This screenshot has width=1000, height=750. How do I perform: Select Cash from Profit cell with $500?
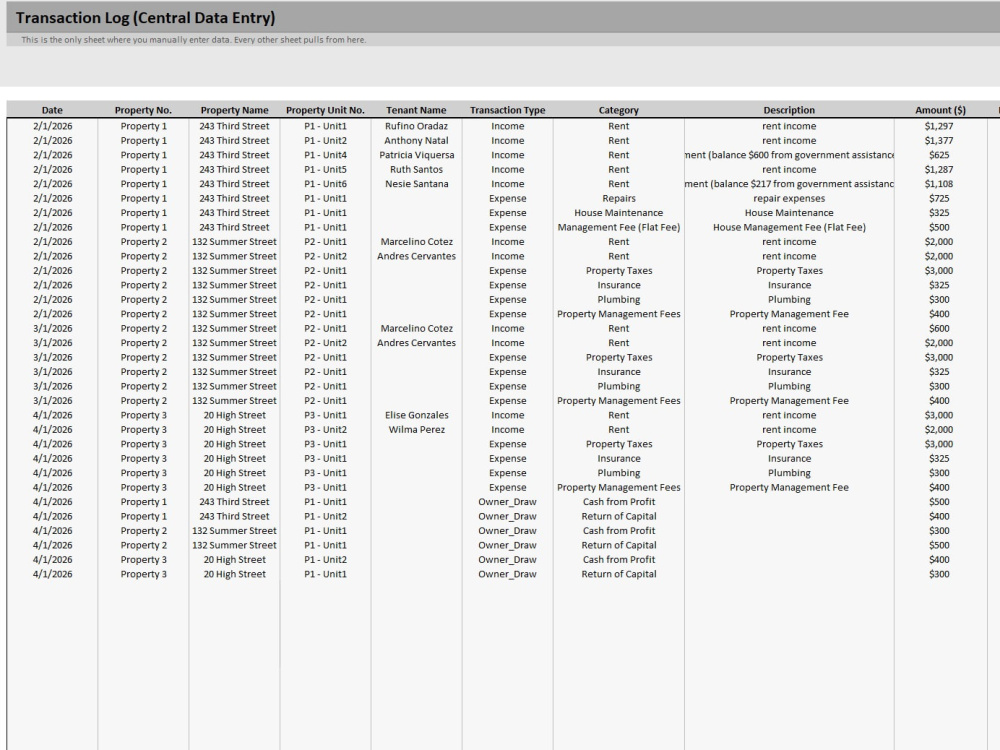[x=619, y=502]
